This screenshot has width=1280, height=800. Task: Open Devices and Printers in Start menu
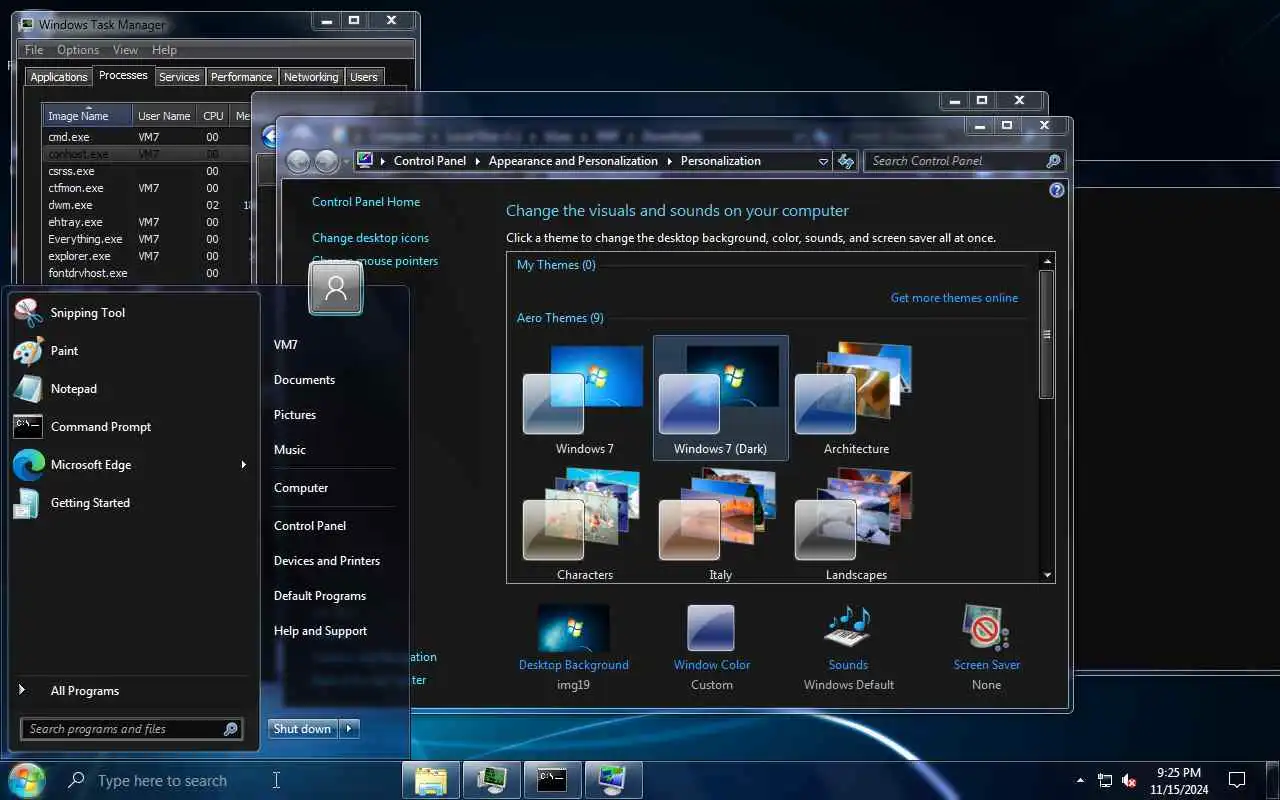coord(327,561)
